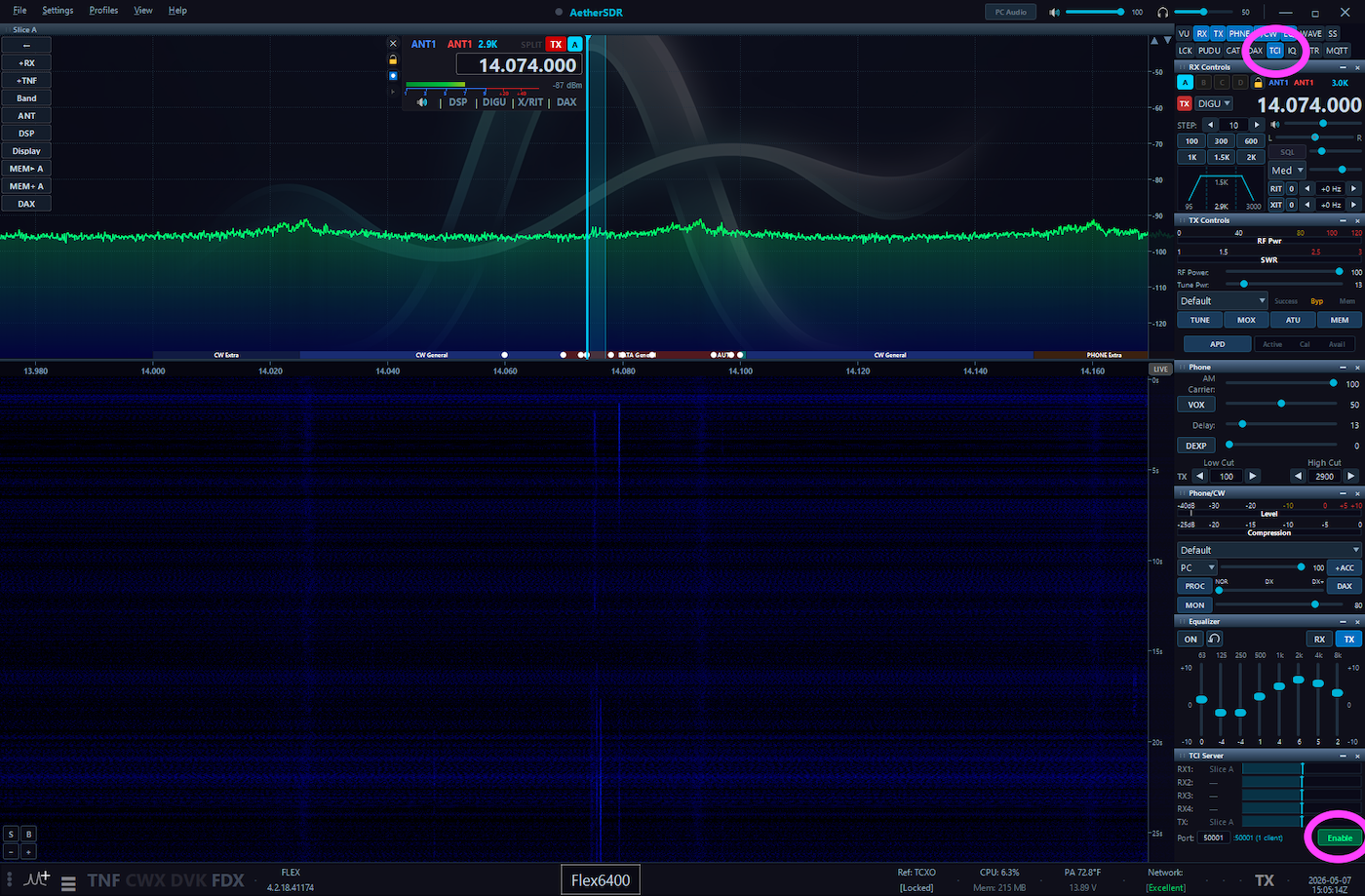Increase TX High Cut with right arrow
1365x896 pixels.
click(1350, 476)
